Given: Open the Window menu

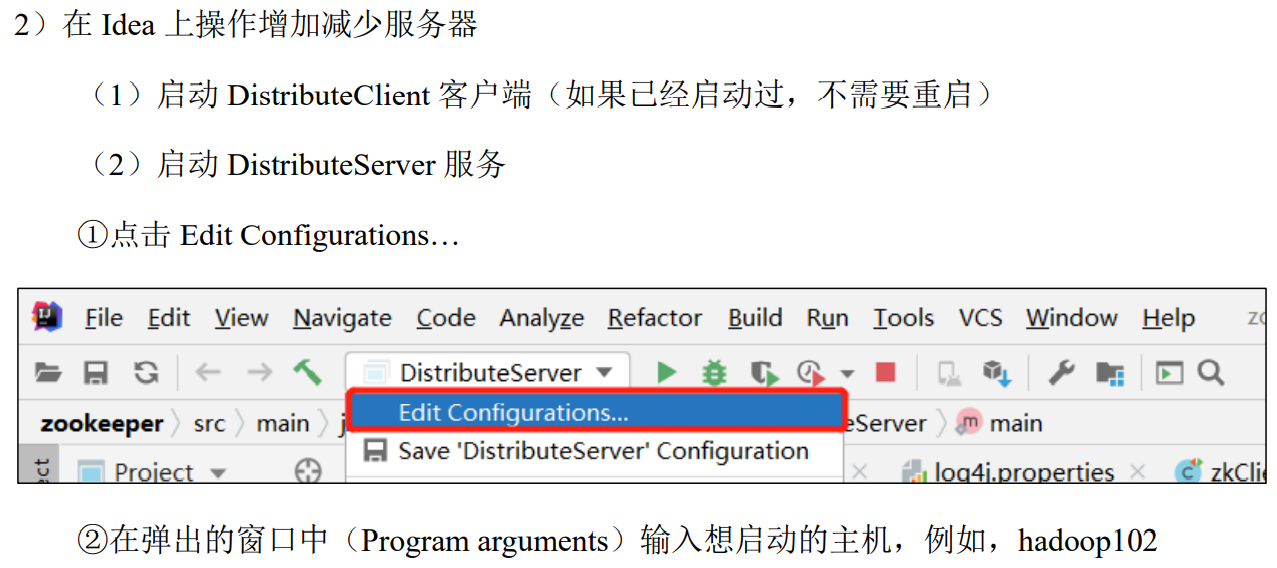Looking at the screenshot, I should click(x=1072, y=318).
